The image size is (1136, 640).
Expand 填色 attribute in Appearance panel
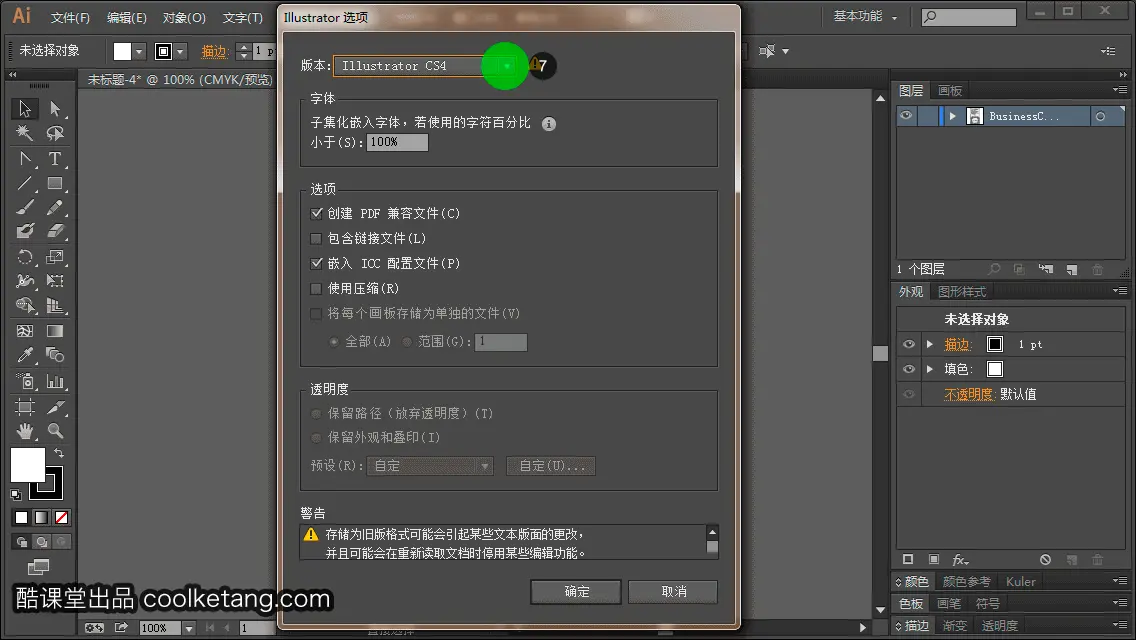930,370
